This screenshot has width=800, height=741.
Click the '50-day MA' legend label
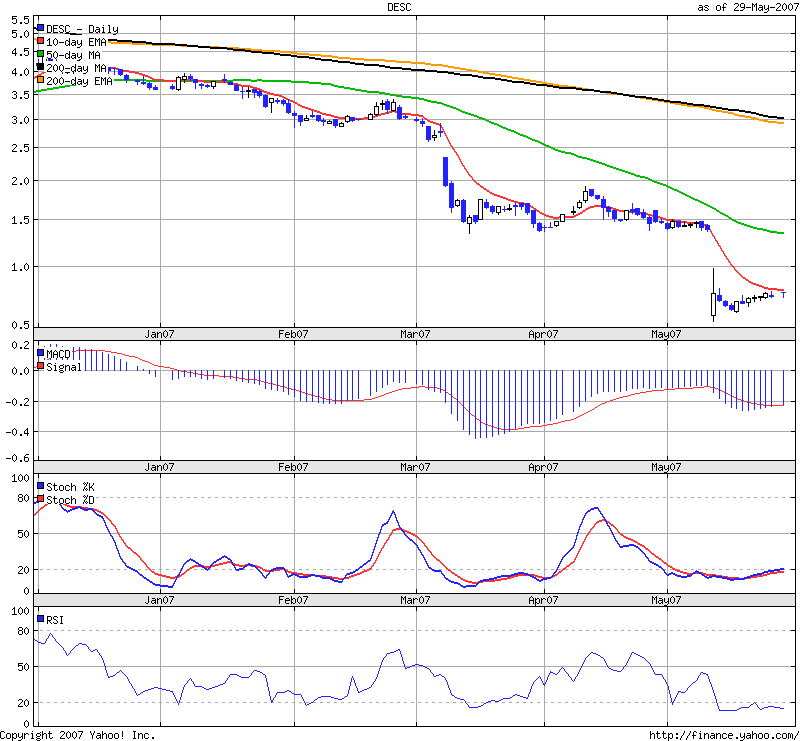73,55
